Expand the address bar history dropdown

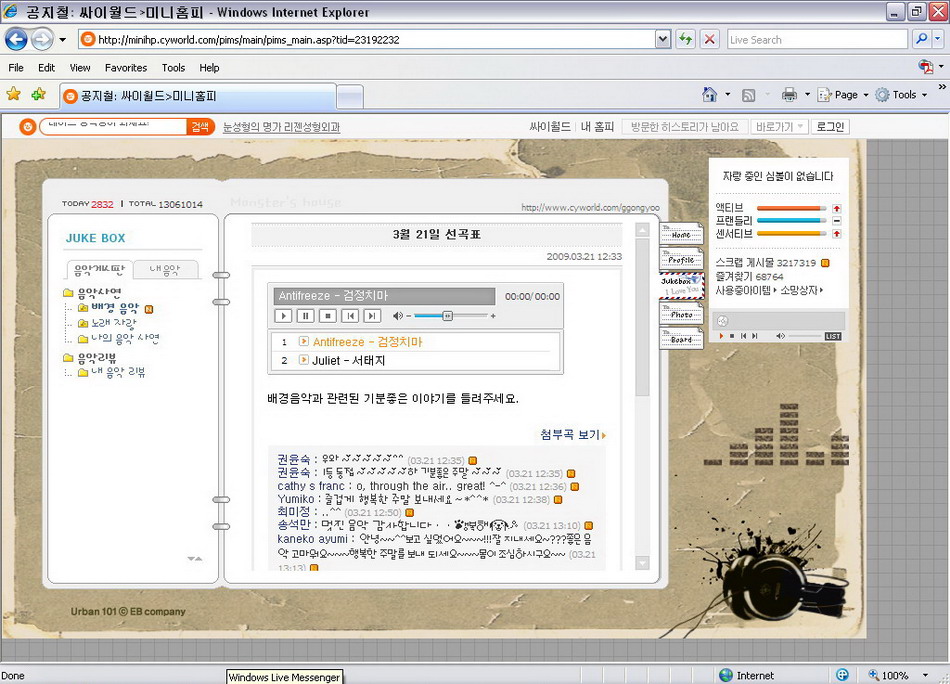[x=663, y=40]
